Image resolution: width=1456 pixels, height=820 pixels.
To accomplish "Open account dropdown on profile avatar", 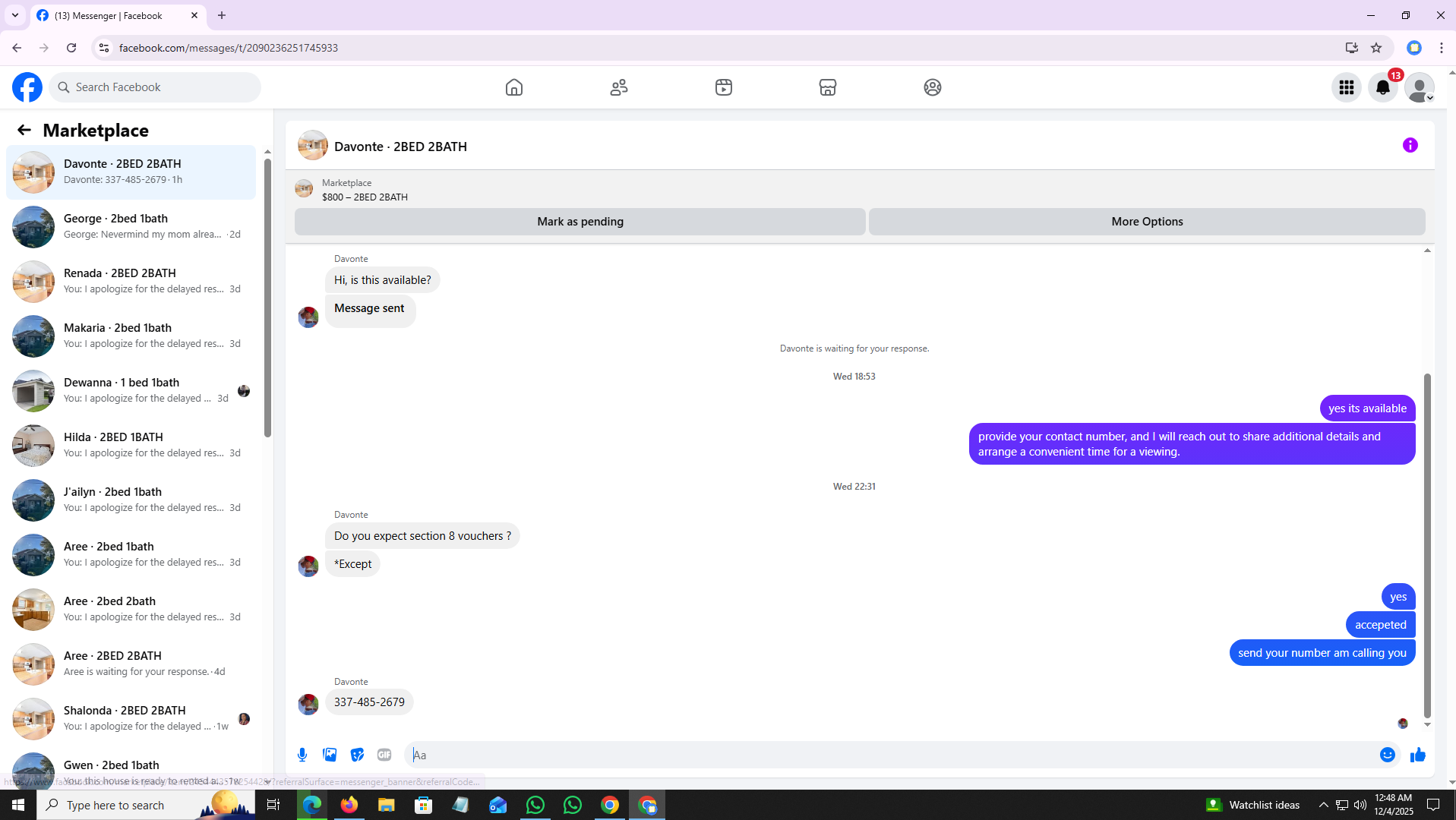I will click(x=1420, y=87).
